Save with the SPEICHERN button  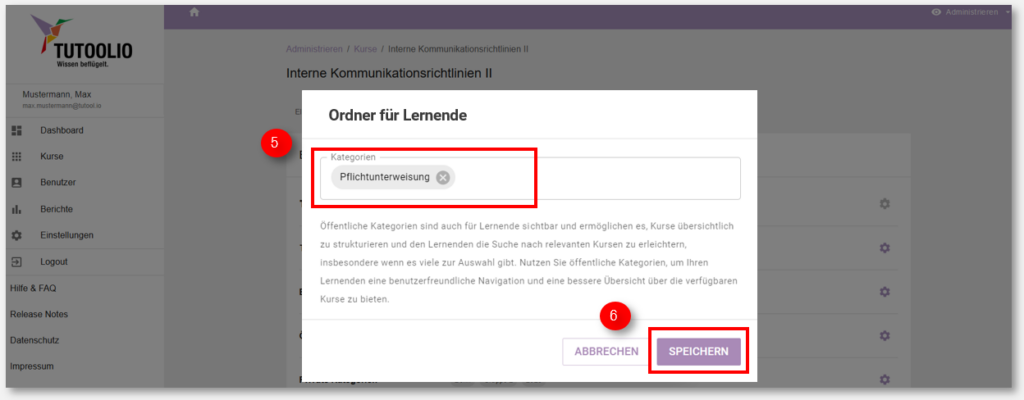pos(698,352)
